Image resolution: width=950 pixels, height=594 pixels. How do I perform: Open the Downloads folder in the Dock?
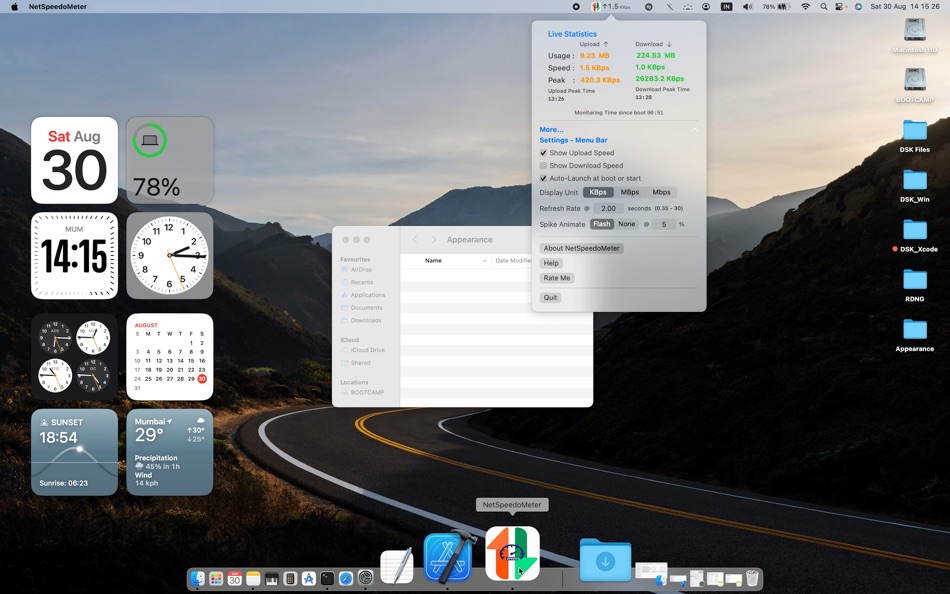[605, 560]
